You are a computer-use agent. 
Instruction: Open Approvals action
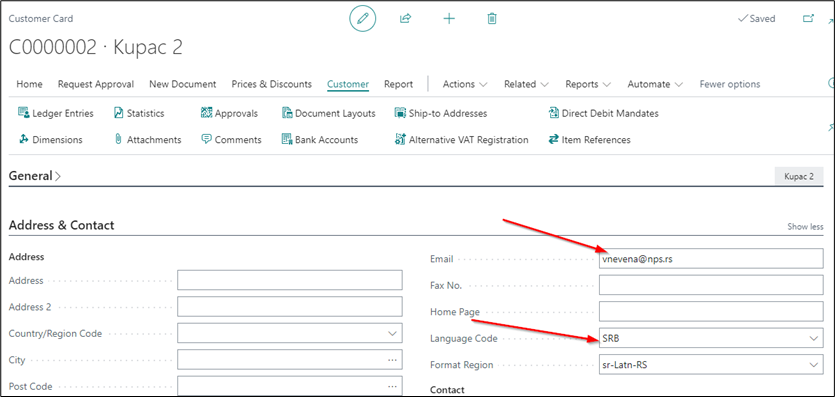pos(230,113)
